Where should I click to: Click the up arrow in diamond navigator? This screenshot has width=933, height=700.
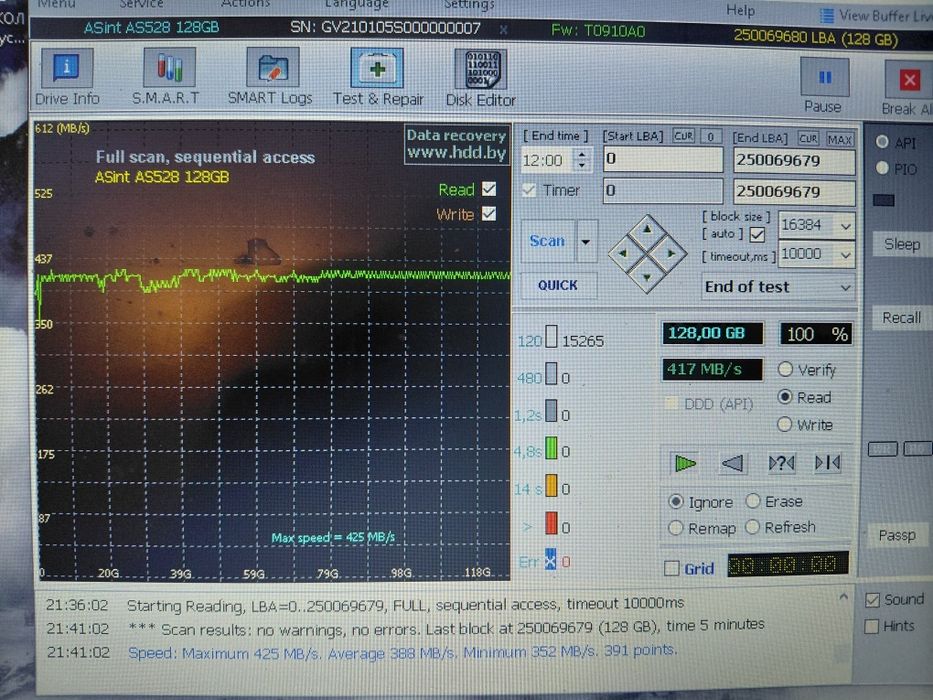point(647,229)
